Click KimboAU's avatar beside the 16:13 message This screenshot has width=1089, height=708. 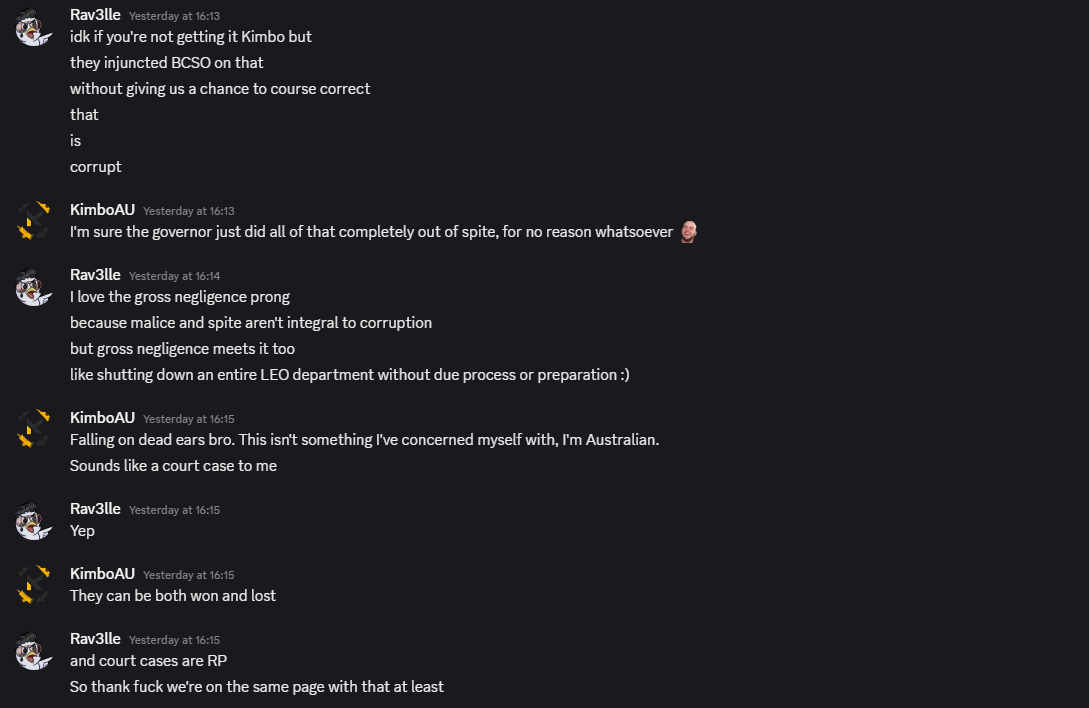pos(33,221)
